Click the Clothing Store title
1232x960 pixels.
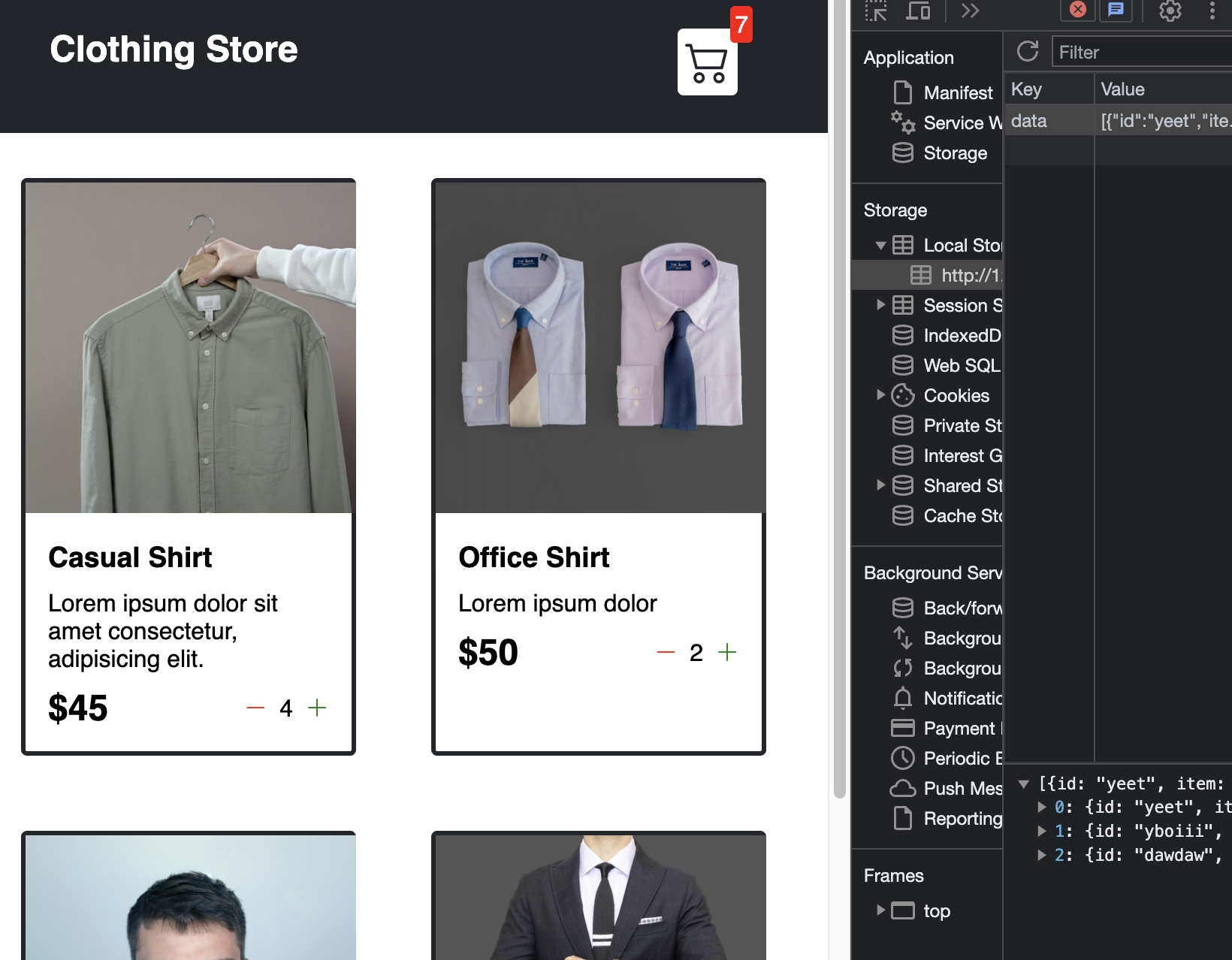(174, 50)
